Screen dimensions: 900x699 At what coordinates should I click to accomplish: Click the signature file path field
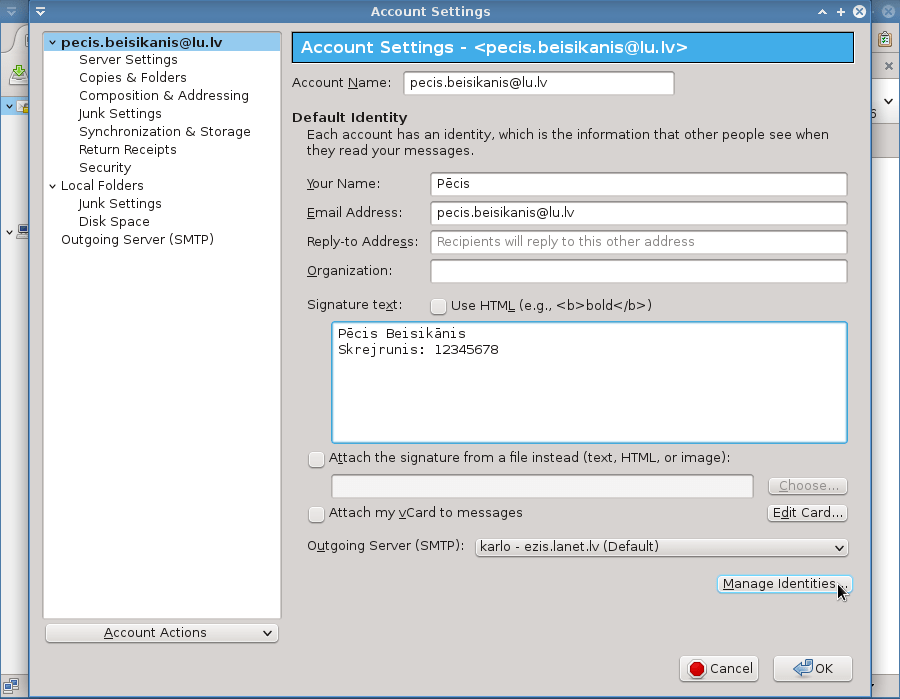point(542,487)
